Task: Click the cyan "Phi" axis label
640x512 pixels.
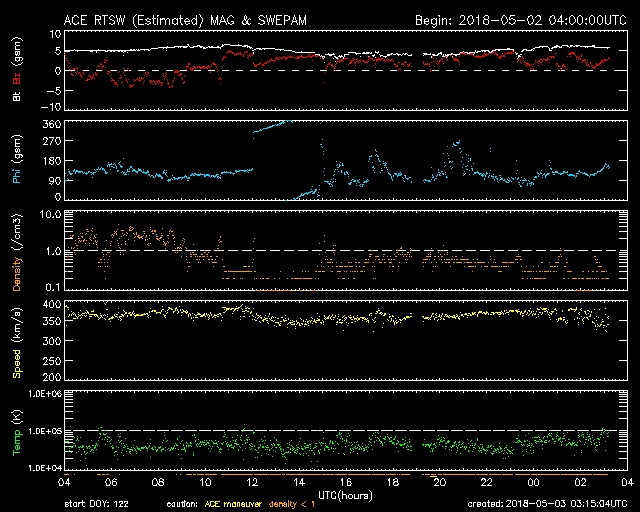Action: pos(17,173)
